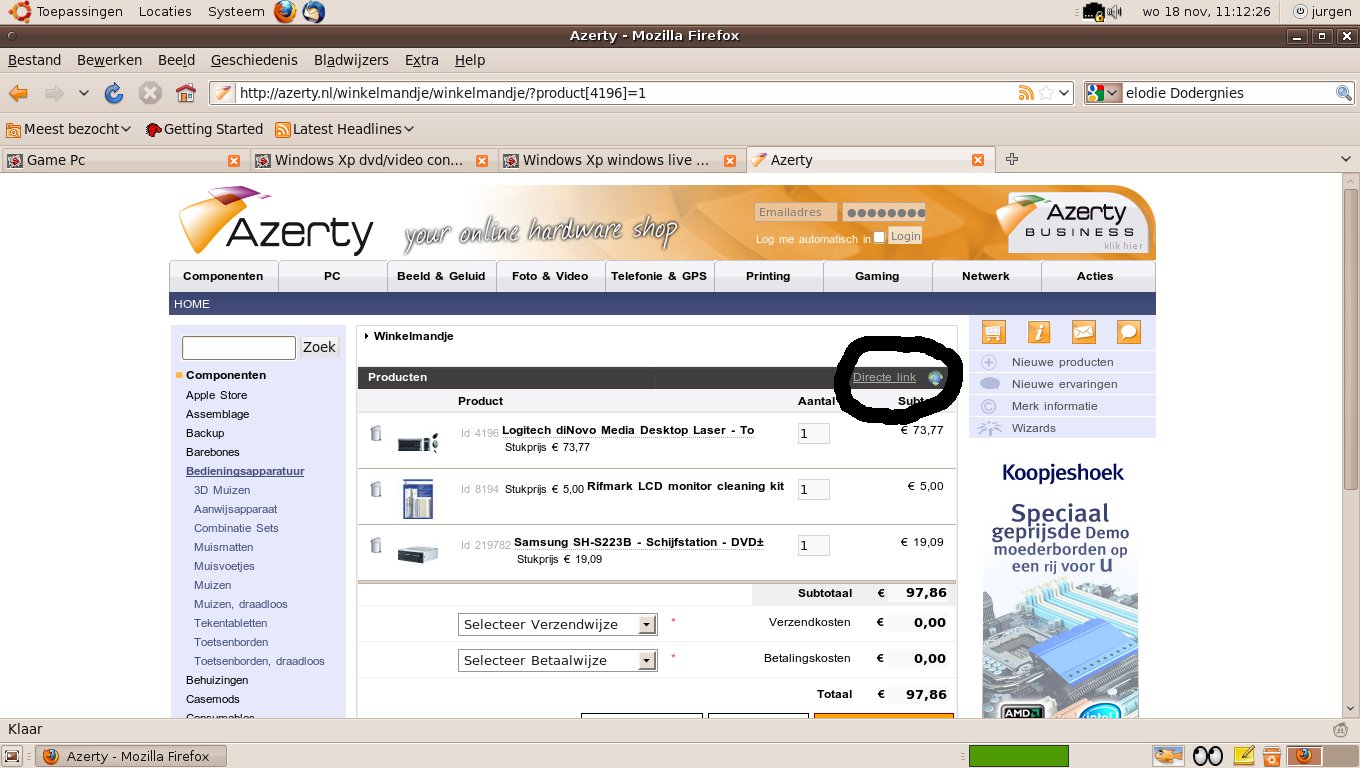Open the Logitech diNovo Media Desktop Laser link
Image resolution: width=1360 pixels, height=768 pixels.
[628, 430]
